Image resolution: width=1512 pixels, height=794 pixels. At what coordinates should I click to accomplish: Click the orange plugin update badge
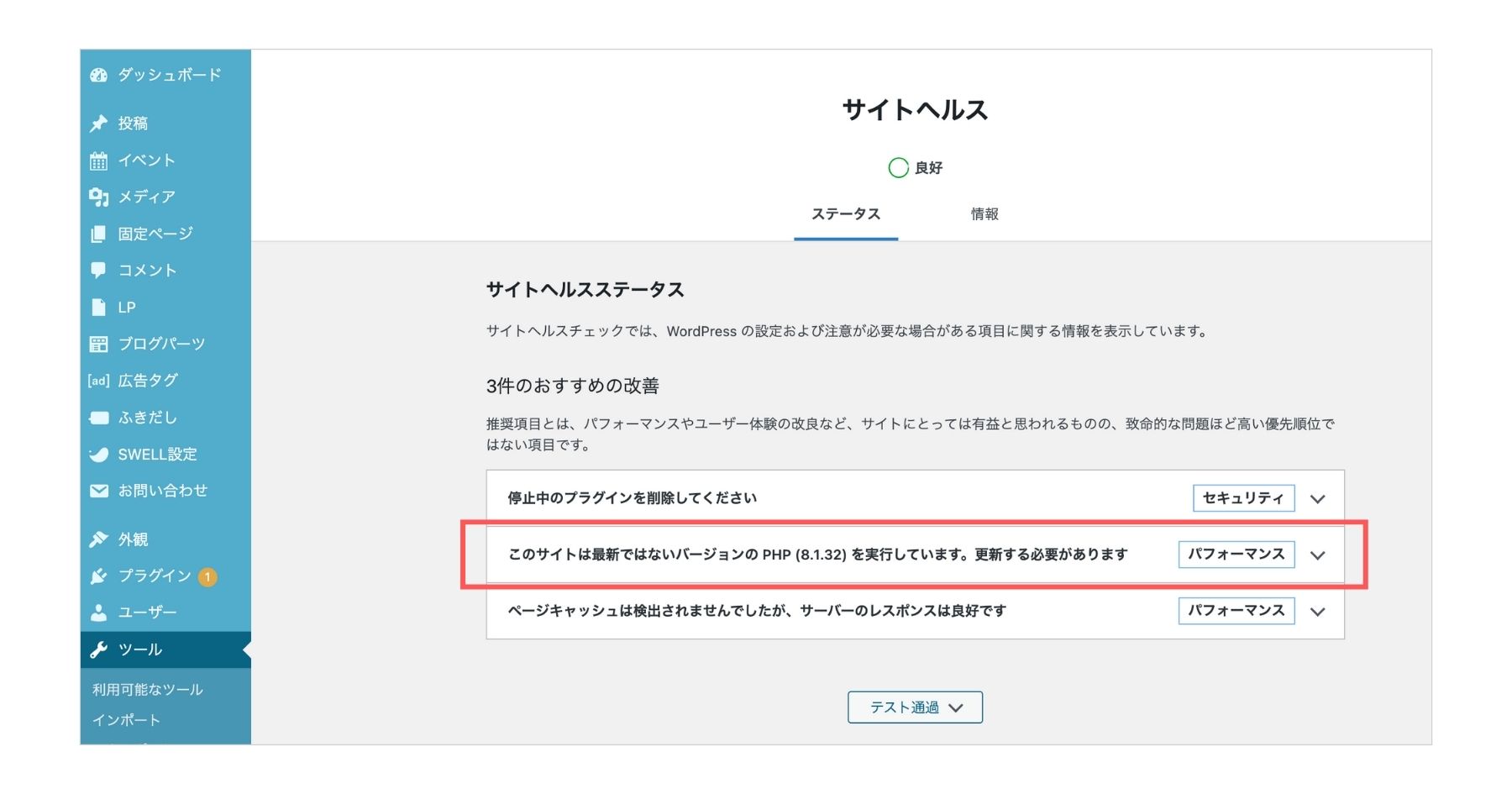click(207, 577)
